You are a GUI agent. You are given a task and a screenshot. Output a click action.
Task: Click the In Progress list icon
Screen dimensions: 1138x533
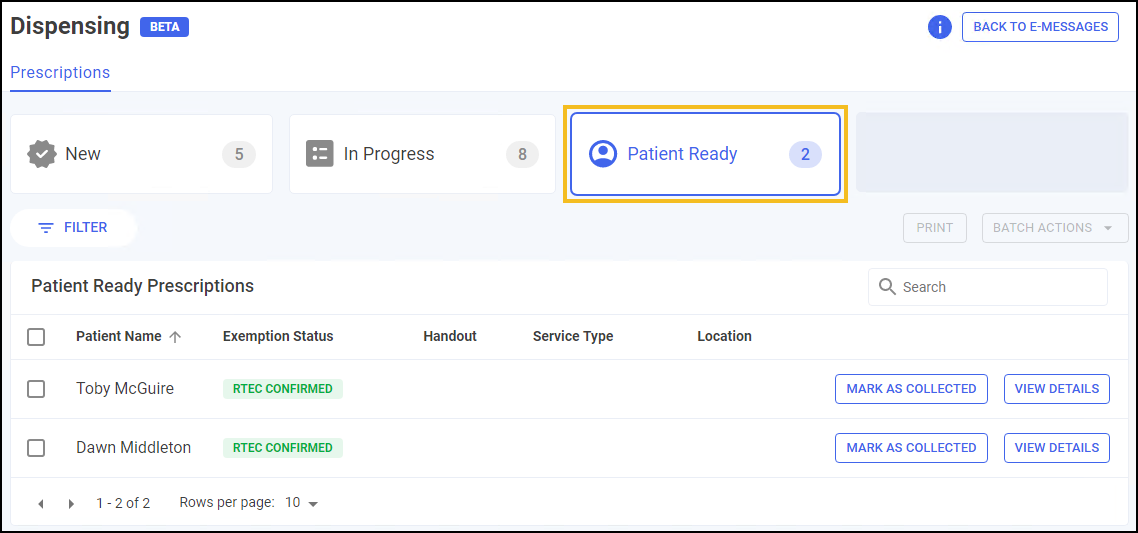coord(319,154)
